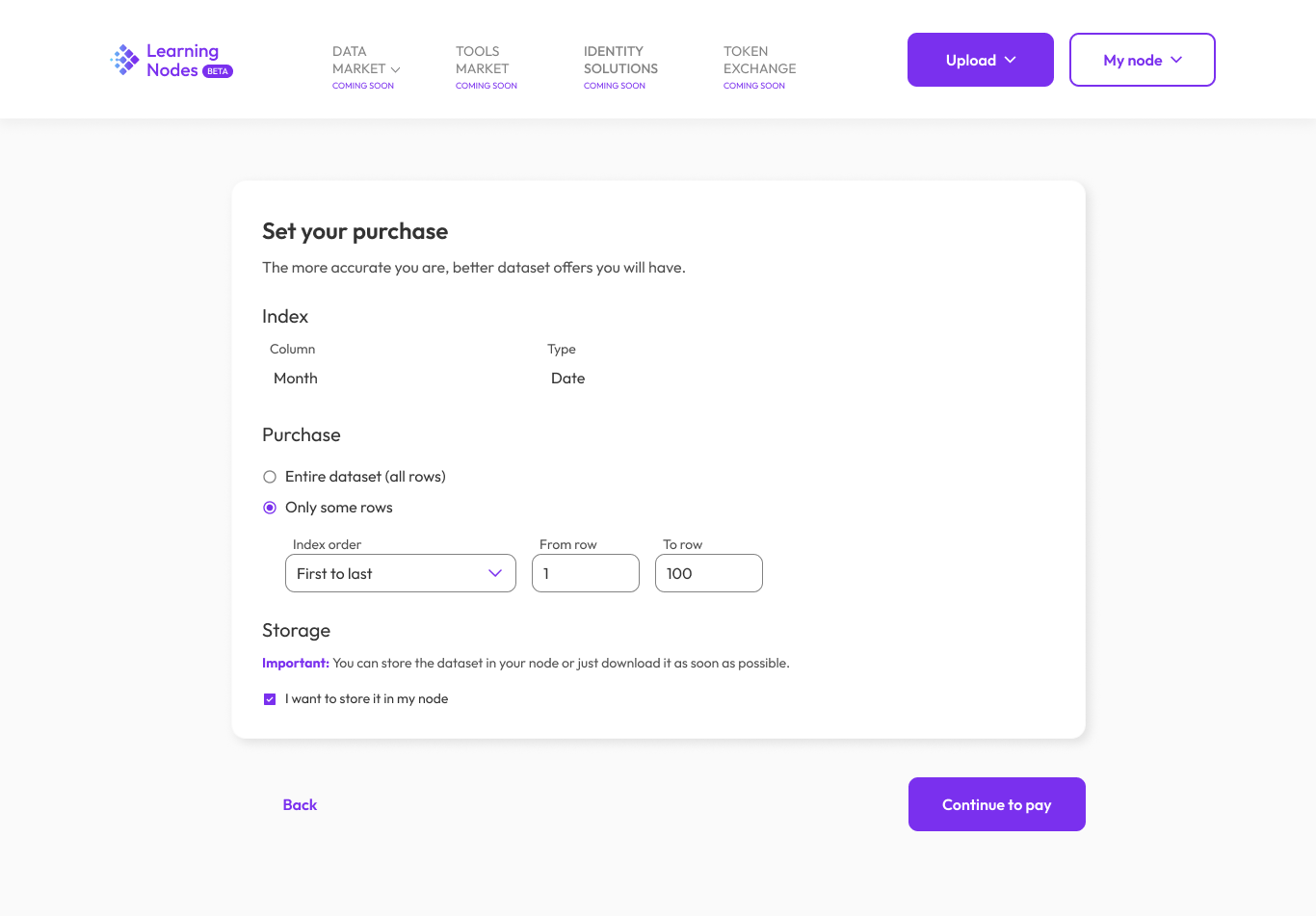Image resolution: width=1316 pixels, height=916 pixels.
Task: Click the chevron next to Data Market
Action: tap(395, 69)
